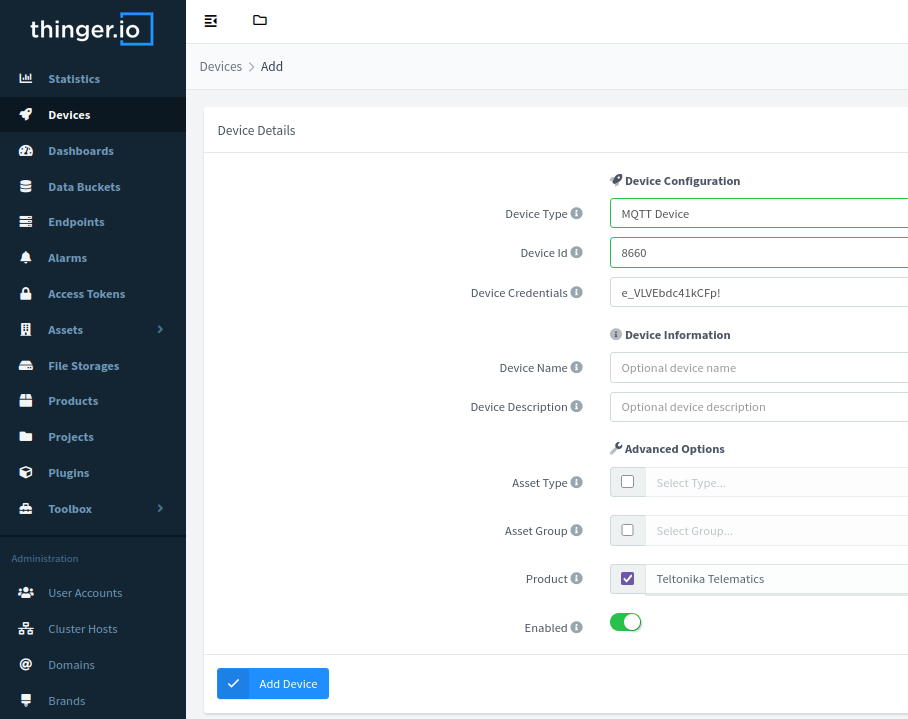Click the Asset Group info icon

tap(576, 531)
